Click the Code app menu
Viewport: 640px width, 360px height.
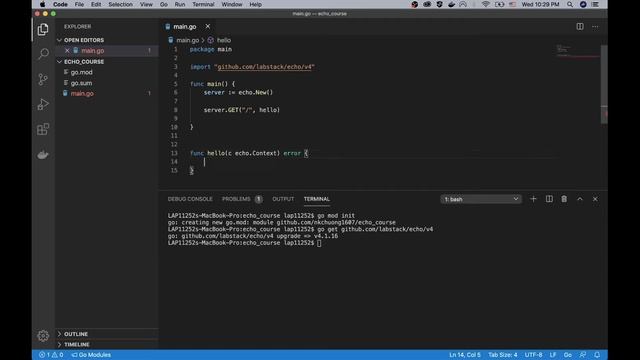[60, 4]
